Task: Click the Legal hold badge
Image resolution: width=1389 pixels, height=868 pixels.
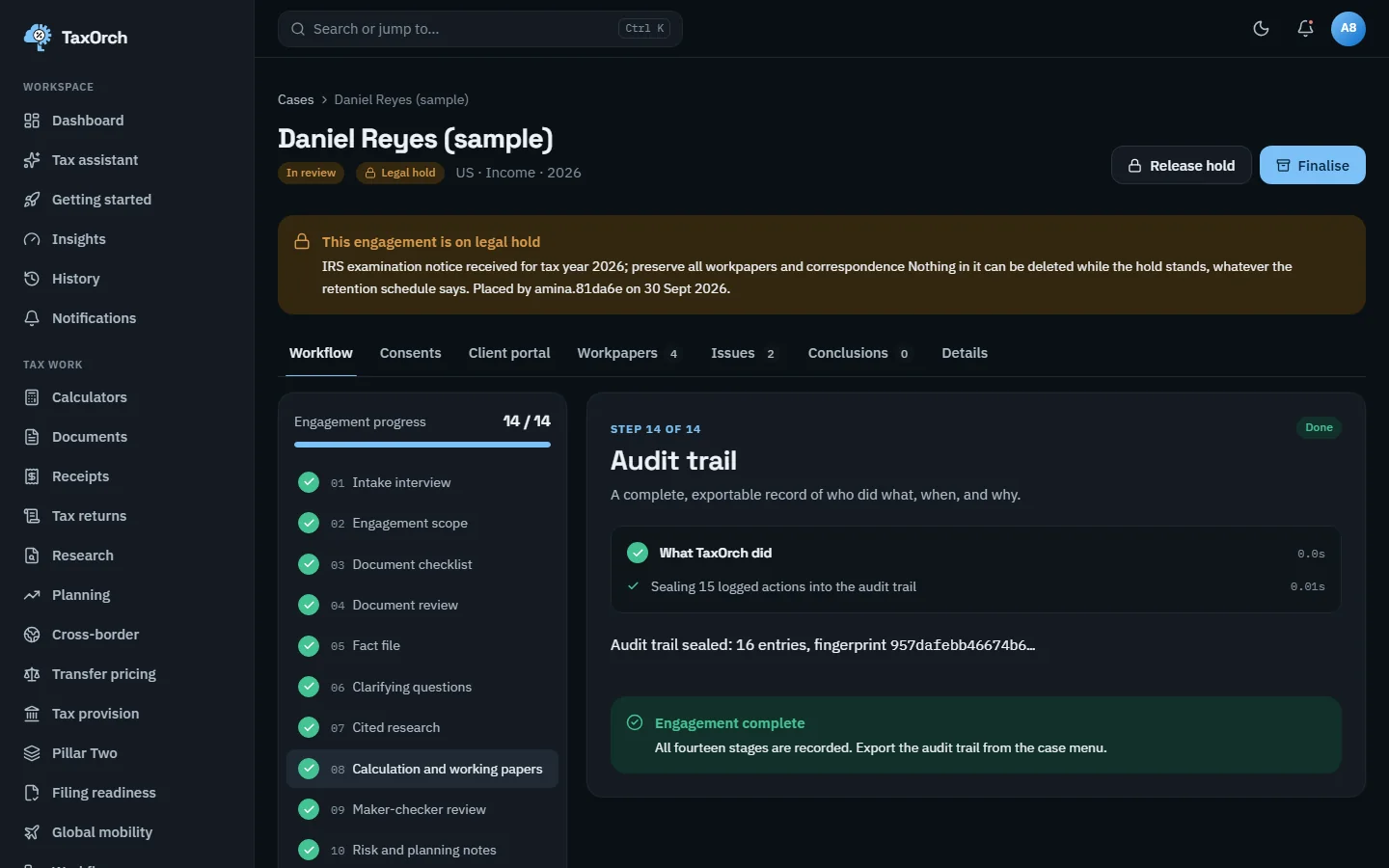Action: [400, 173]
